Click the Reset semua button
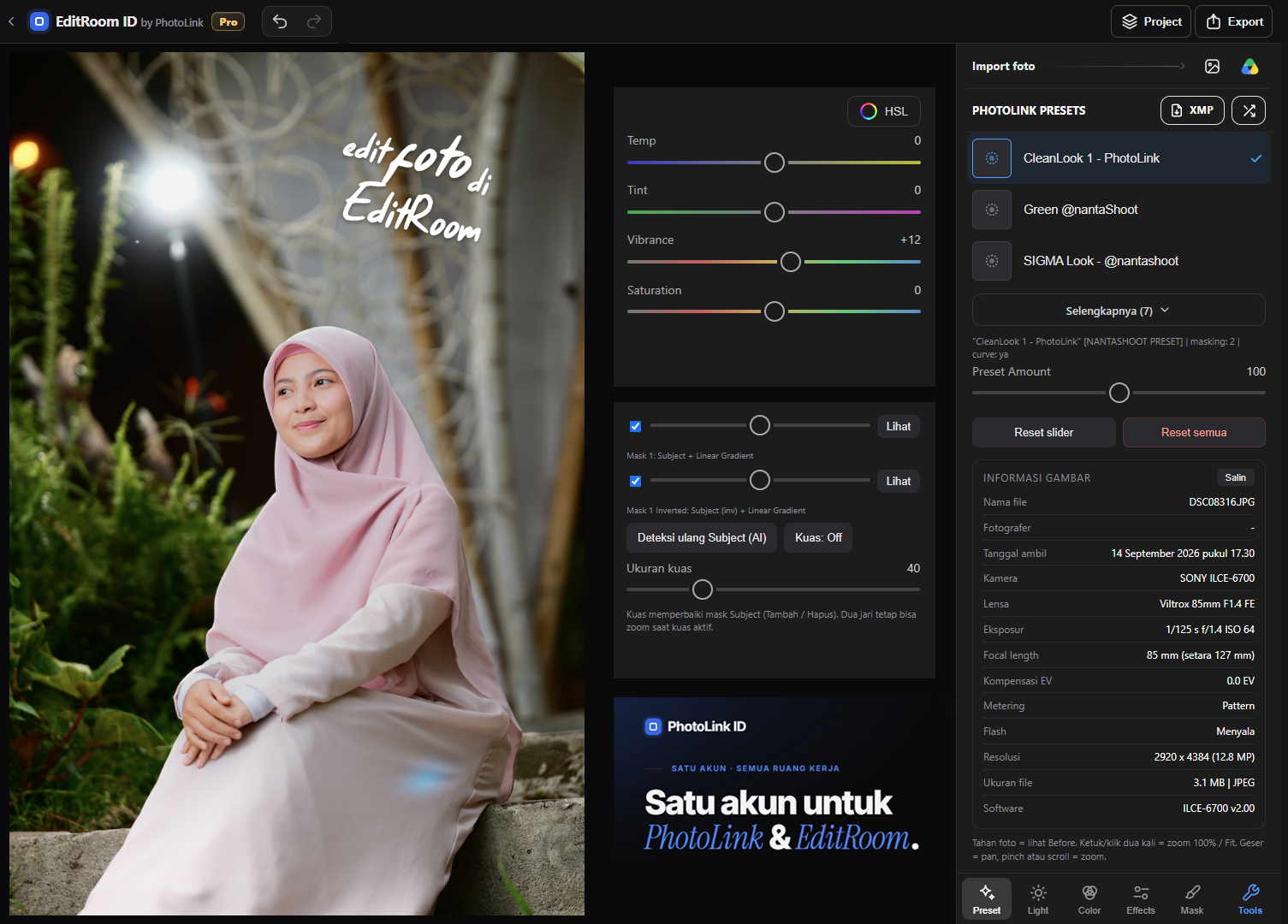Viewport: 1288px width, 924px height. tap(1194, 432)
